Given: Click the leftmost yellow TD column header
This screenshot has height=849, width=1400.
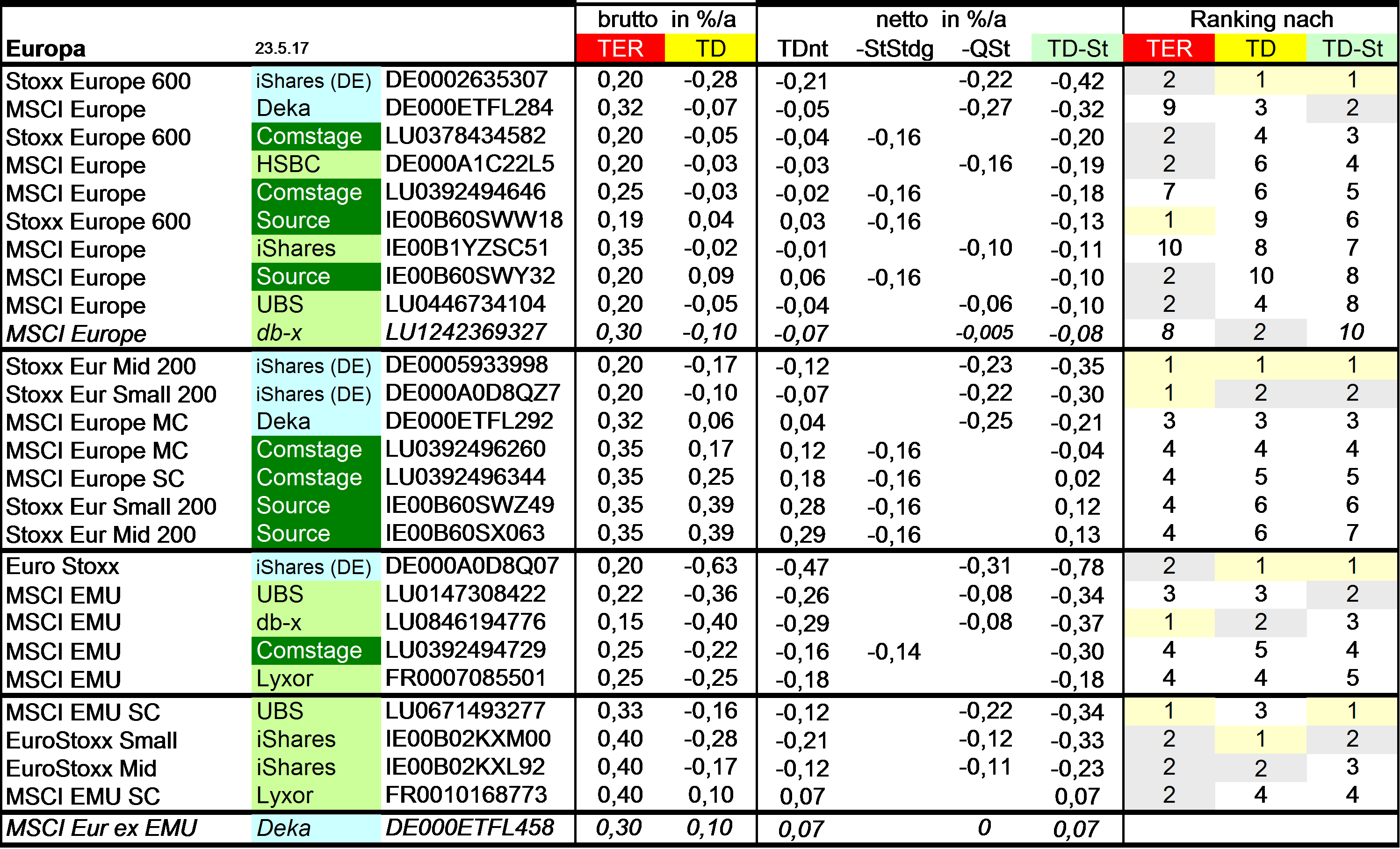Looking at the screenshot, I should click(x=710, y=48).
